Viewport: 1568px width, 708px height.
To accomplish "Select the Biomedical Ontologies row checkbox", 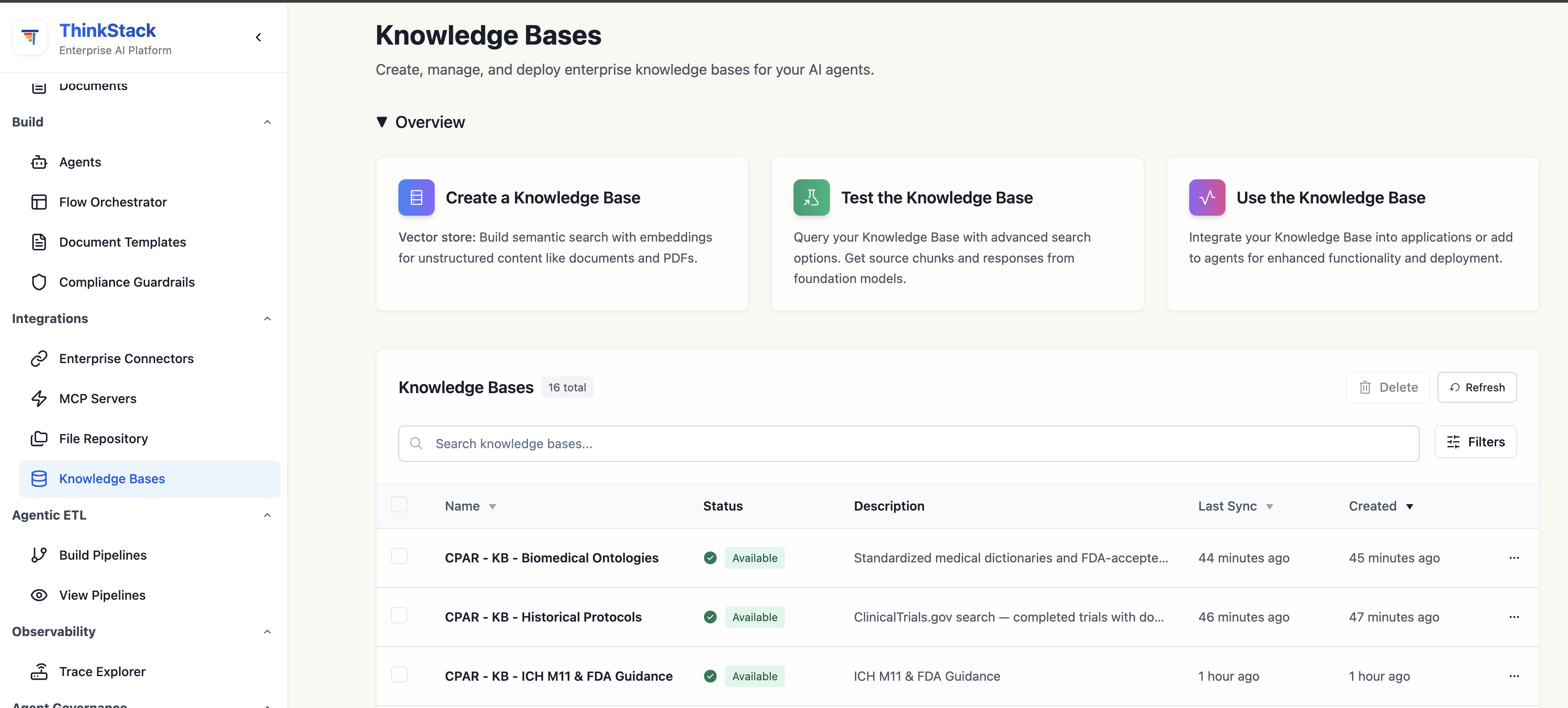I will pyautogui.click(x=399, y=556).
